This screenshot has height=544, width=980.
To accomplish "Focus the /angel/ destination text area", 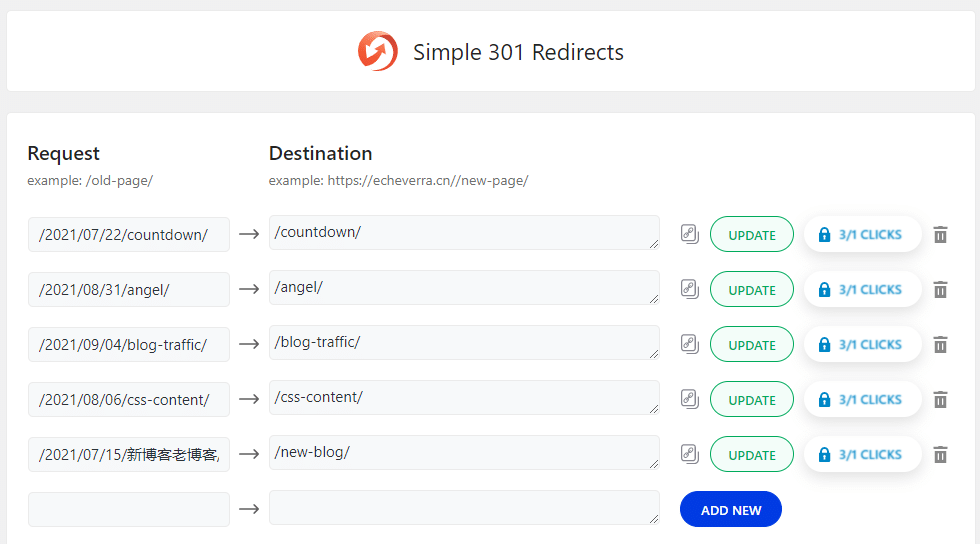I will [x=463, y=287].
